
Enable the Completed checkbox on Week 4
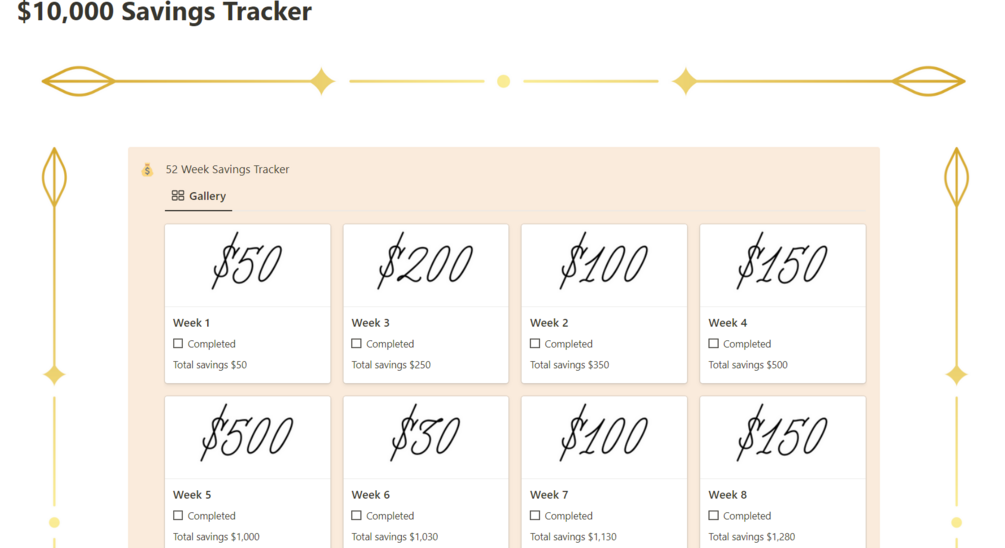(x=713, y=344)
